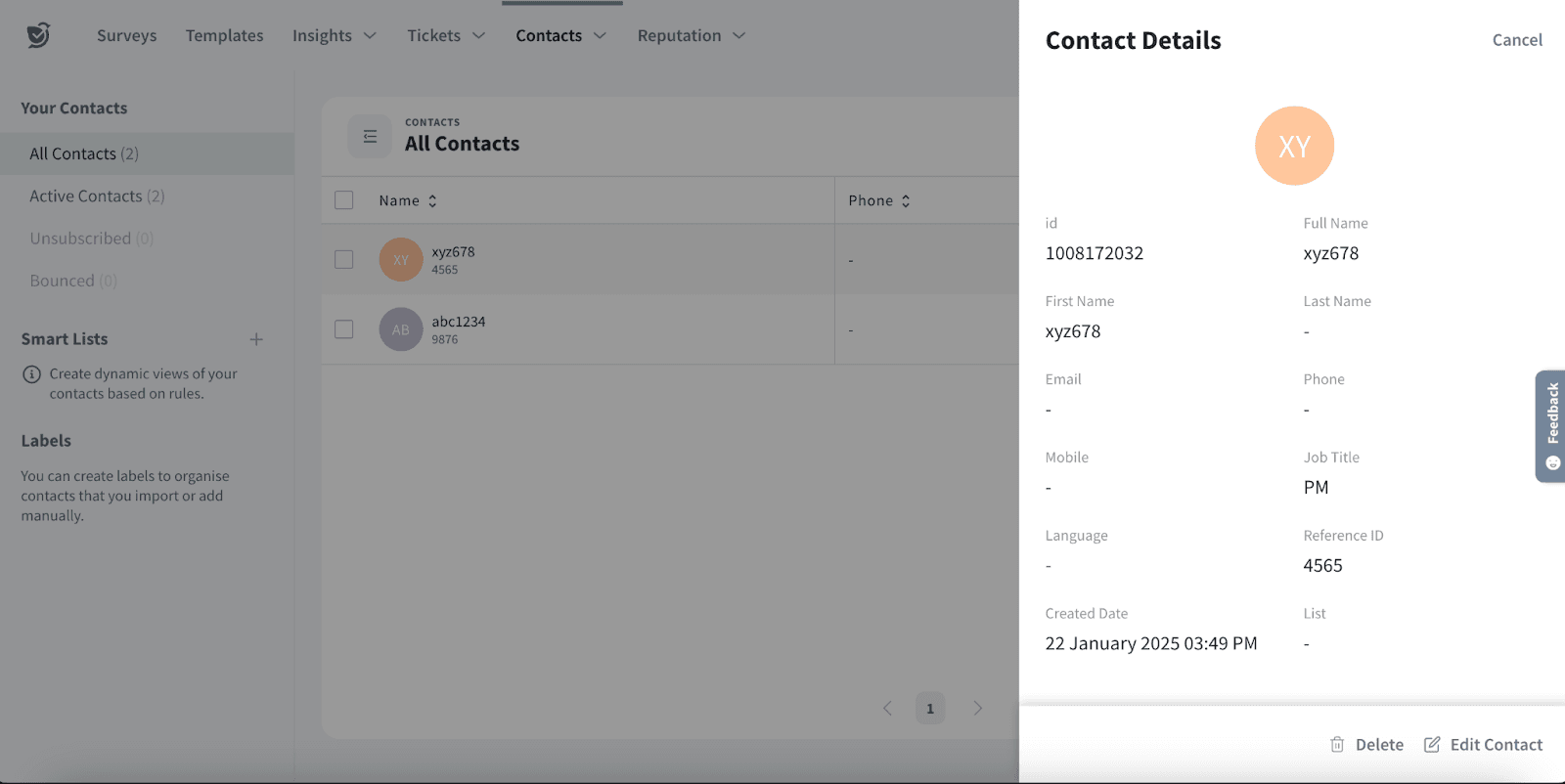Click the XY avatar for xyz678 row
1565x784 pixels.
tap(401, 260)
